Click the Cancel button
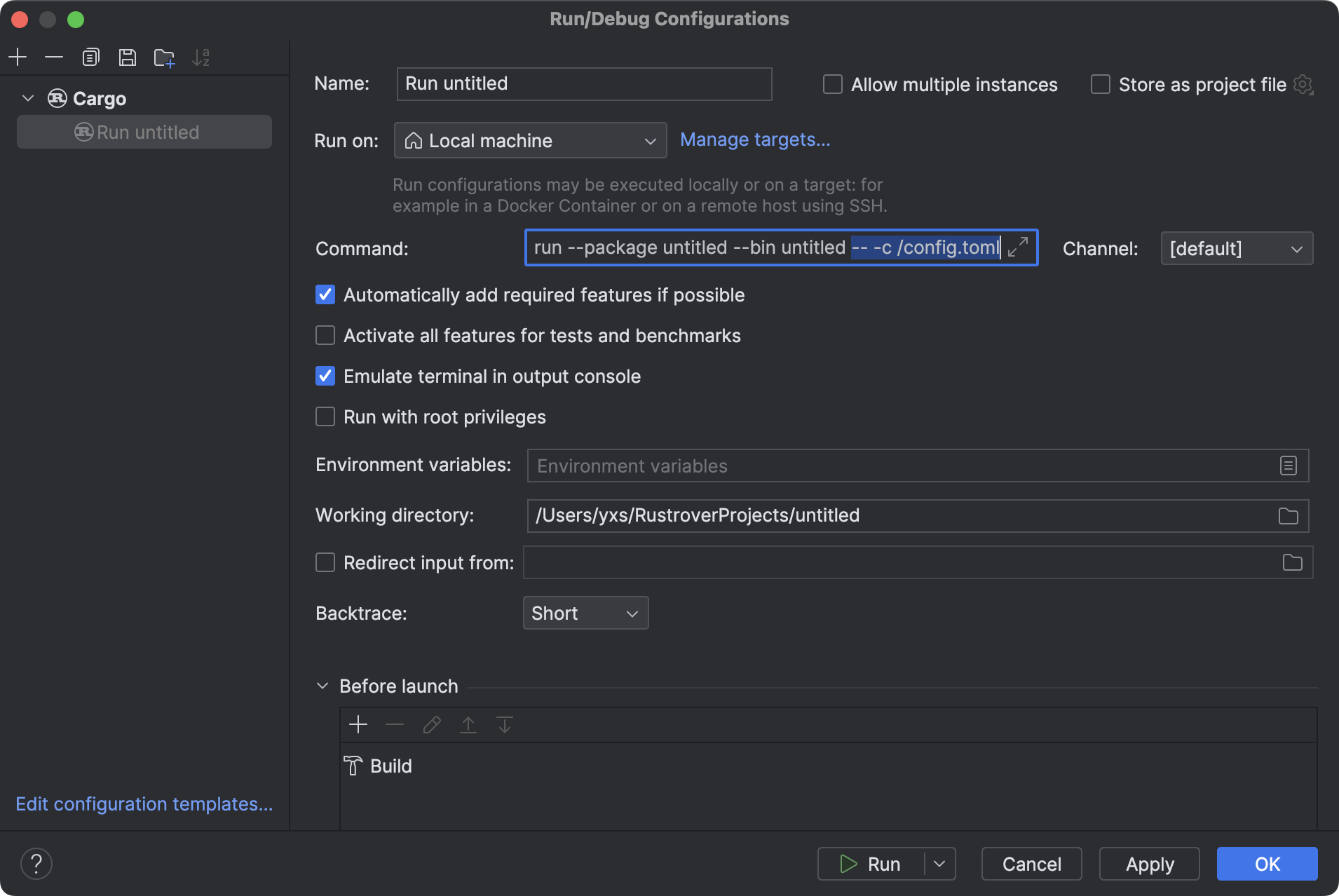Image resolution: width=1339 pixels, height=896 pixels. [x=1031, y=864]
